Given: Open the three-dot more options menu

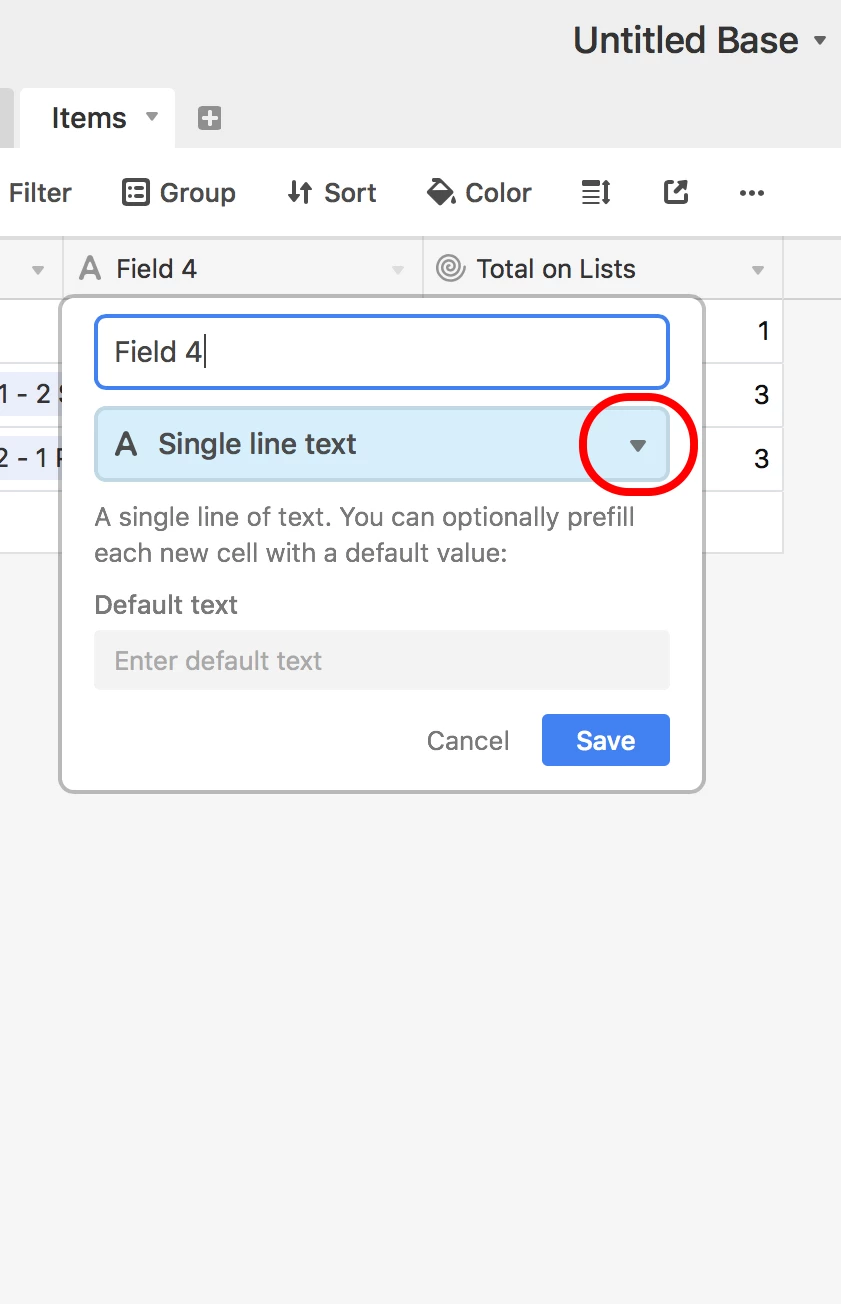Looking at the screenshot, I should coord(752,193).
